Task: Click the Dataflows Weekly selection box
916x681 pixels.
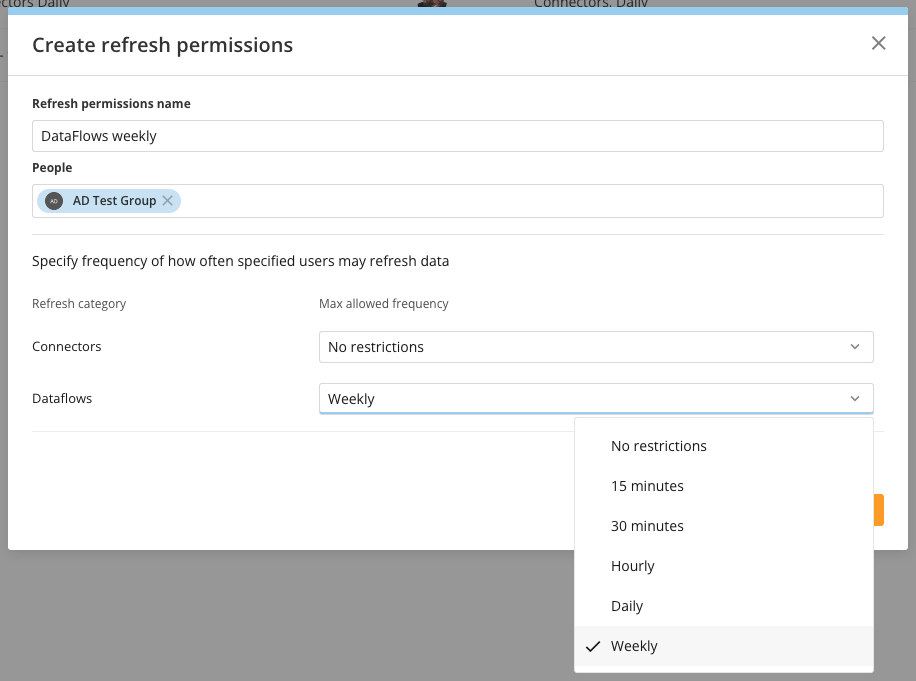Action: (596, 398)
